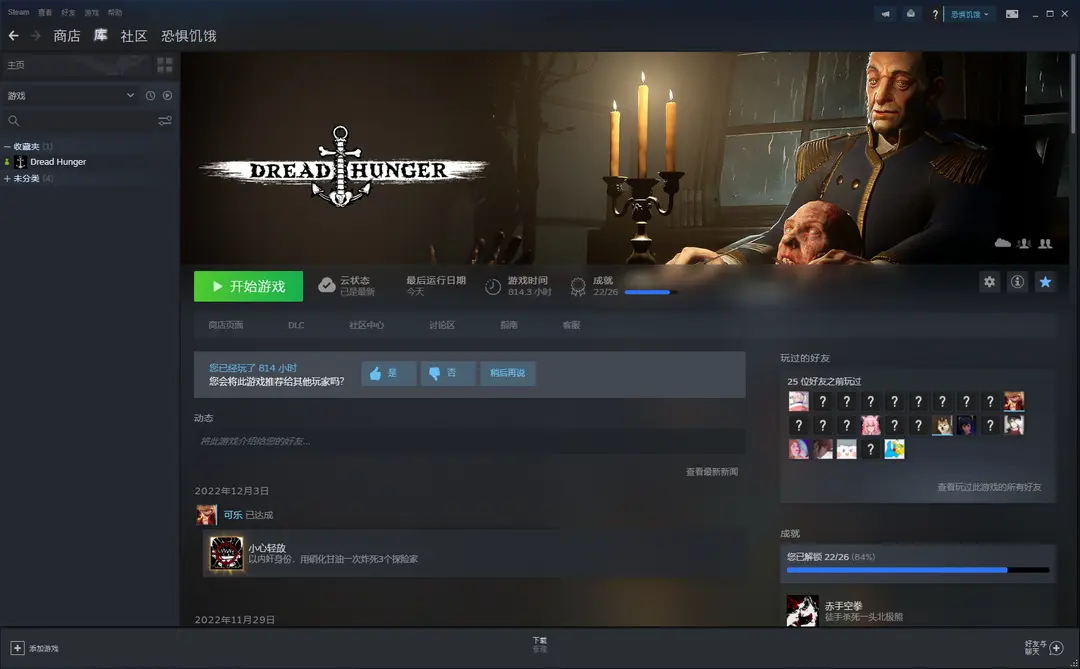Open help via the question mark icon
1080x669 pixels.
pyautogui.click(x=935, y=14)
